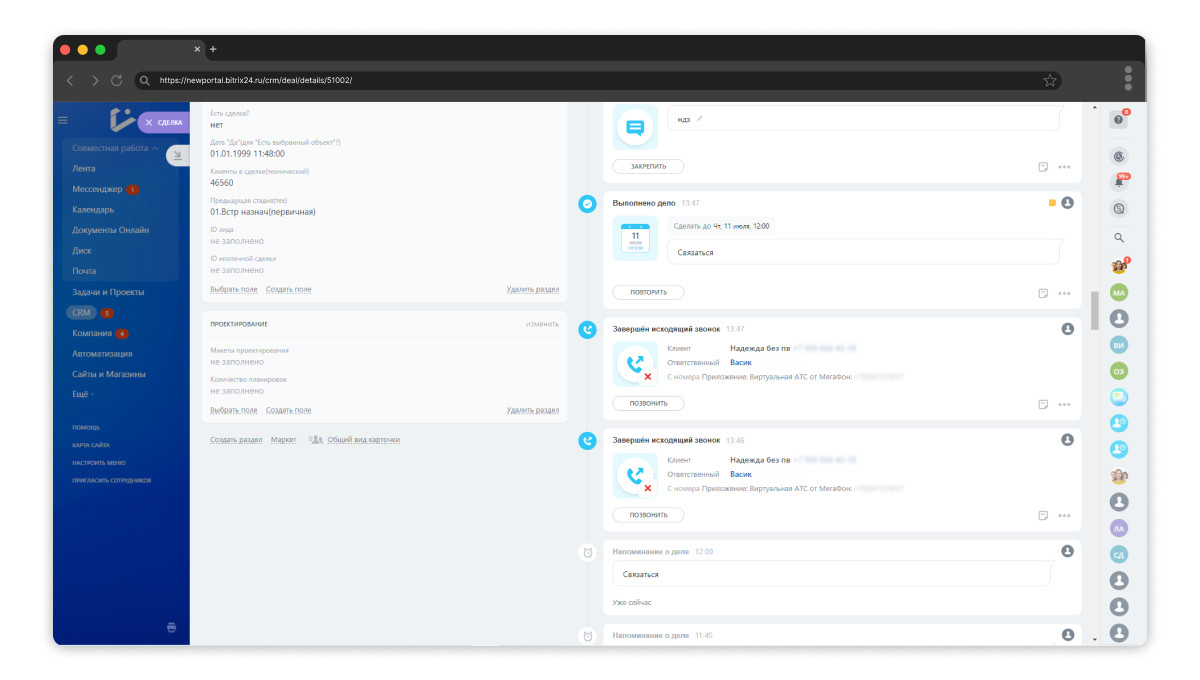The width and height of the screenshot is (1200, 680).
Task: Open three-dots menu in the ЗАКРЕПИТЬ card
Action: [x=1064, y=167]
